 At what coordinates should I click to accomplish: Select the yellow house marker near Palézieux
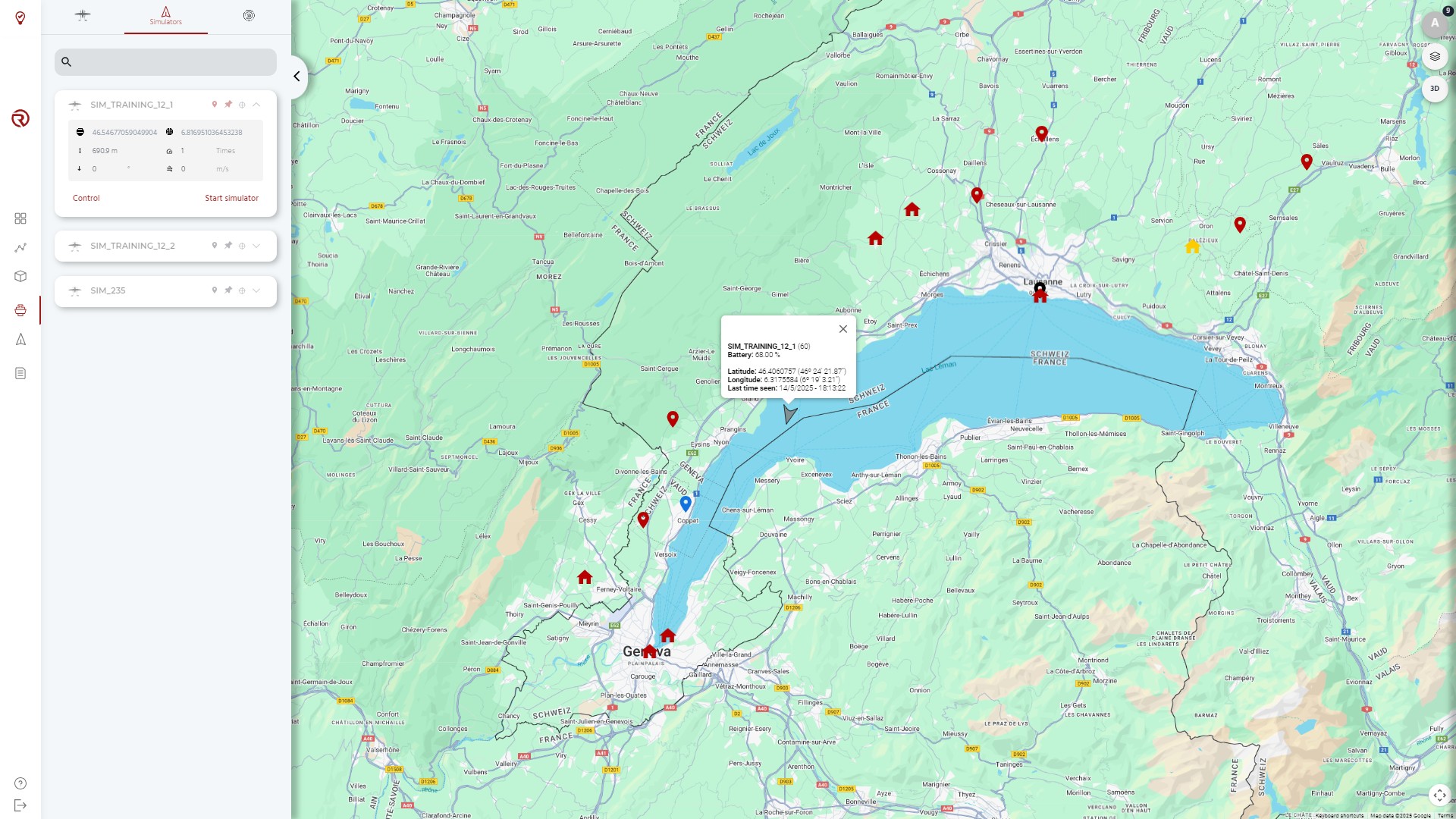tap(1193, 246)
